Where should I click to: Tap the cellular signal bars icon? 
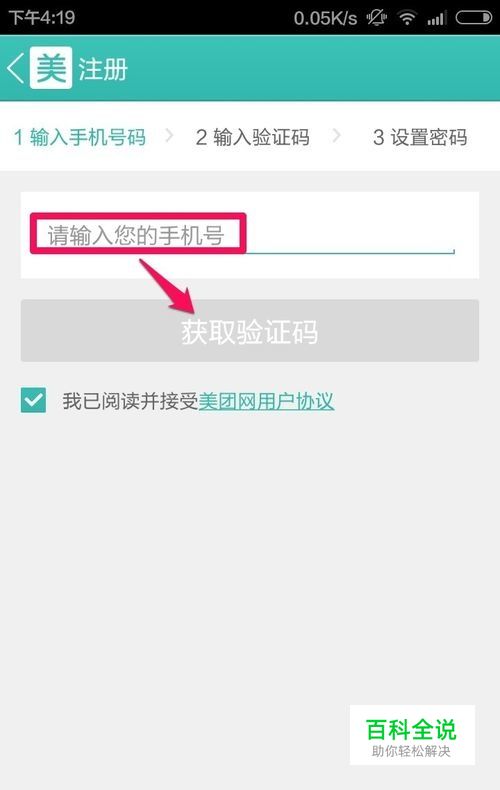436,18
